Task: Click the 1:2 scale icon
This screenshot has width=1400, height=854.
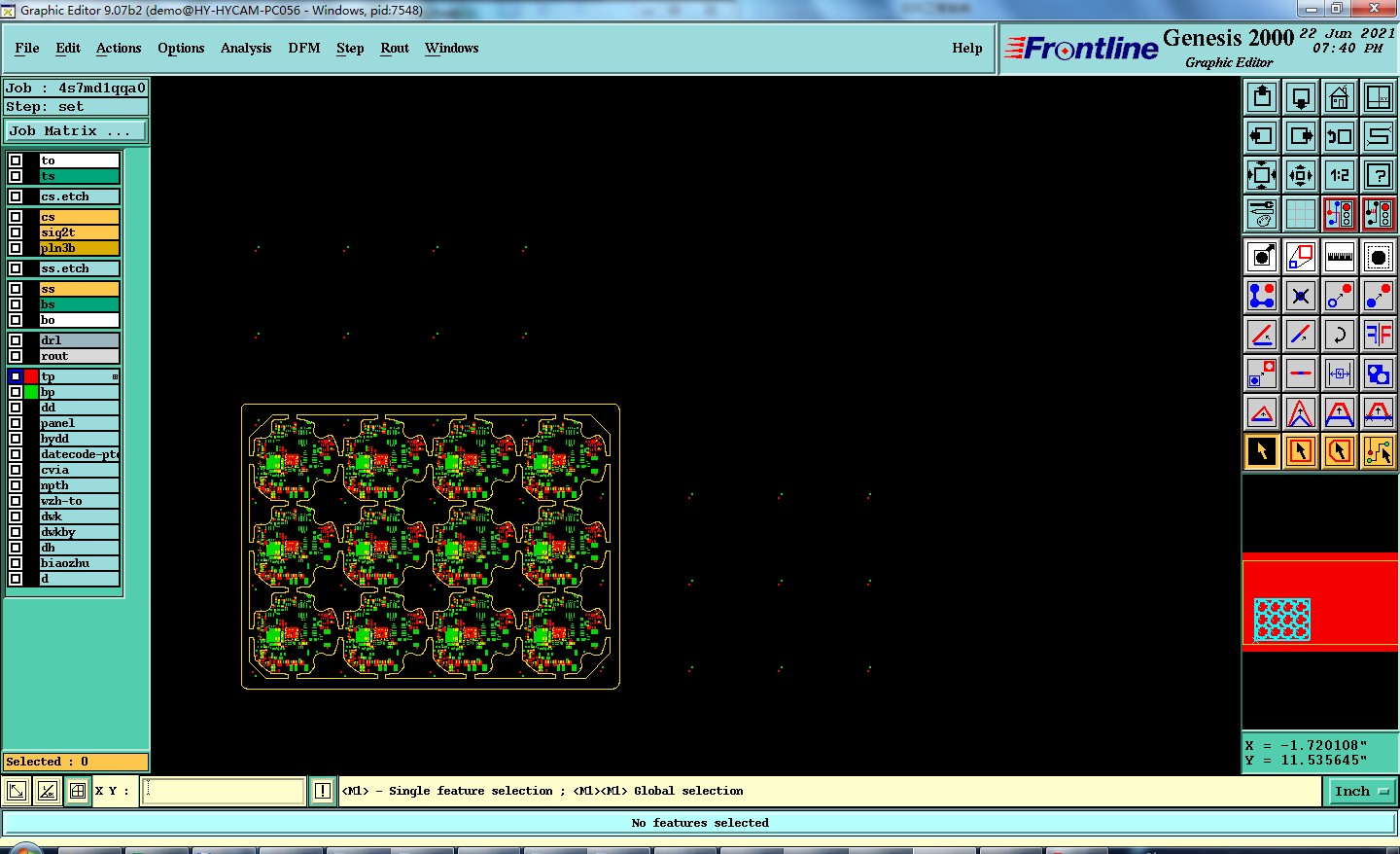Action: coord(1340,175)
